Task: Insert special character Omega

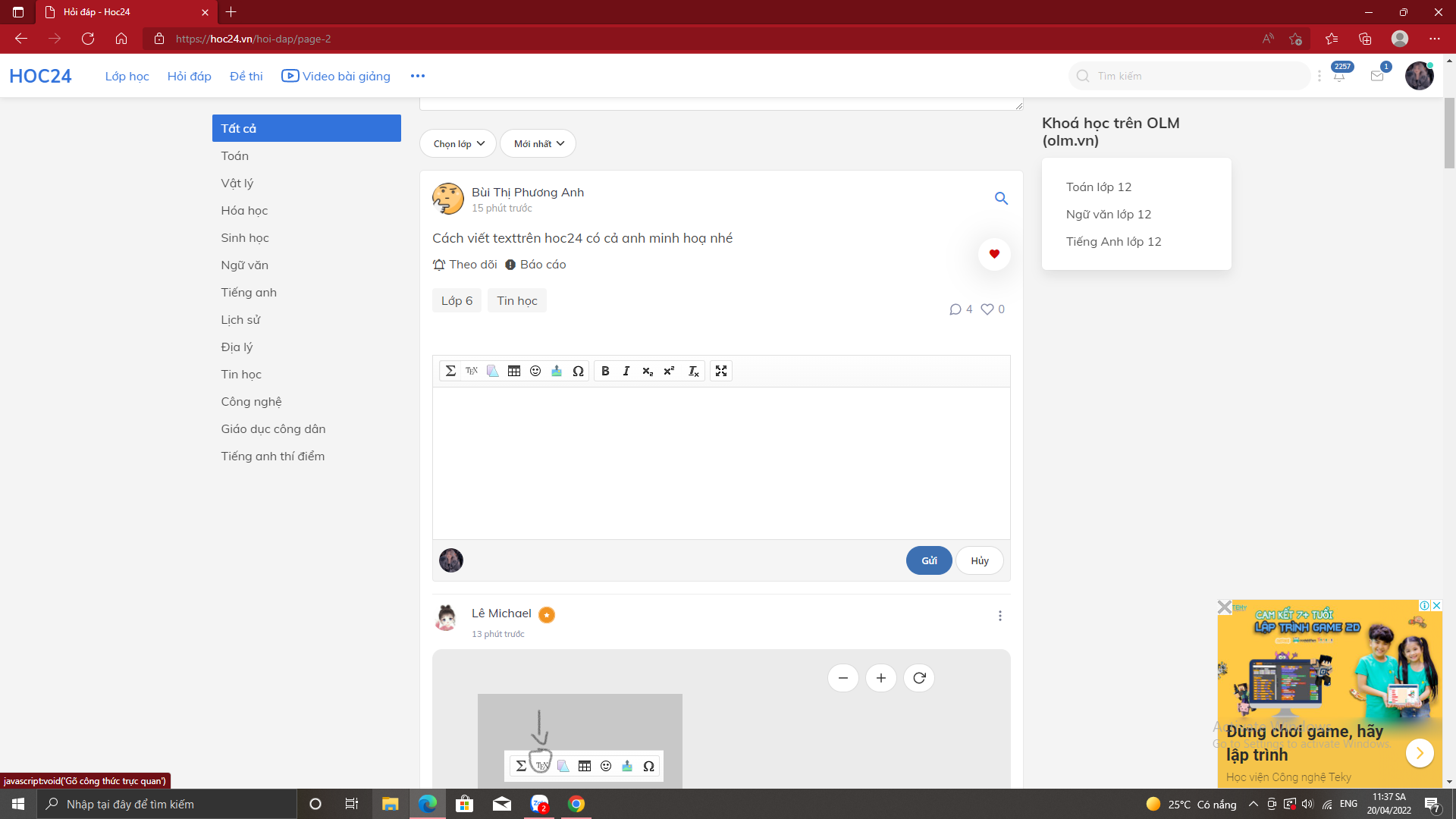Action: coord(578,371)
